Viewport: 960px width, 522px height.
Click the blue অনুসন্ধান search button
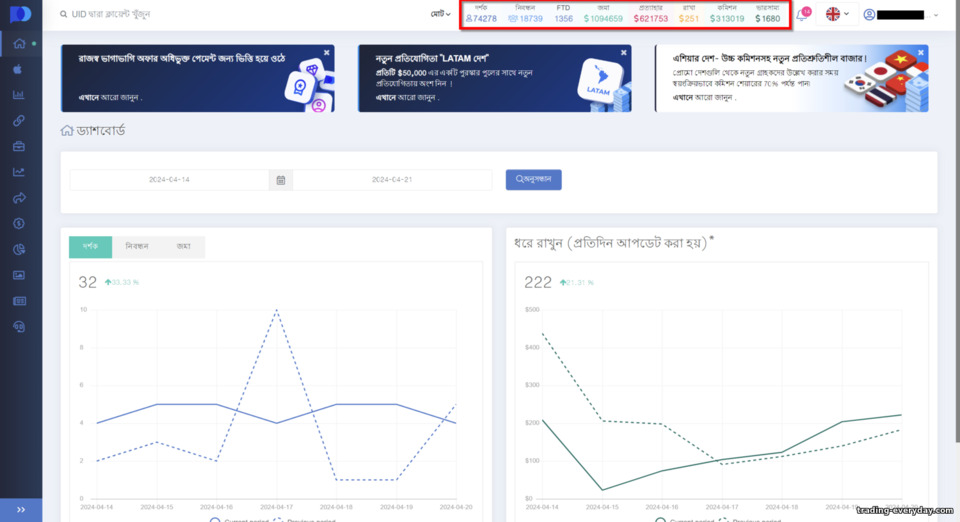[533, 179]
